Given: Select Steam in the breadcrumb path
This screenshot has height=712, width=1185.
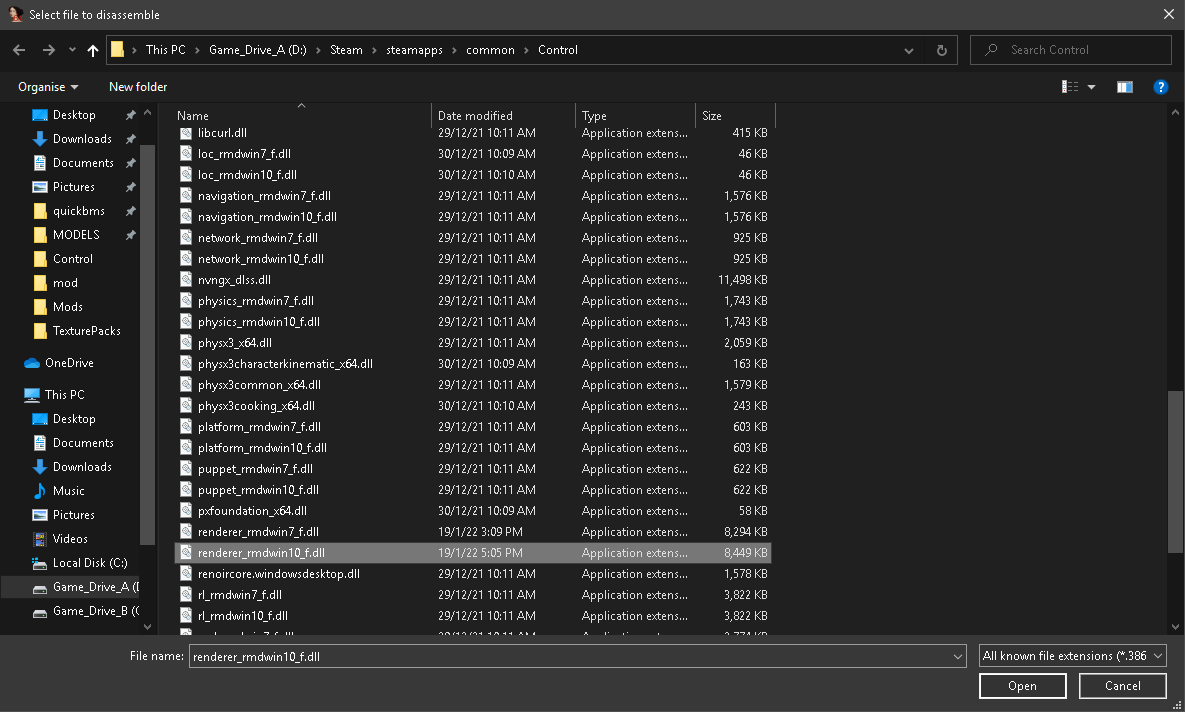Looking at the screenshot, I should click(x=346, y=50).
